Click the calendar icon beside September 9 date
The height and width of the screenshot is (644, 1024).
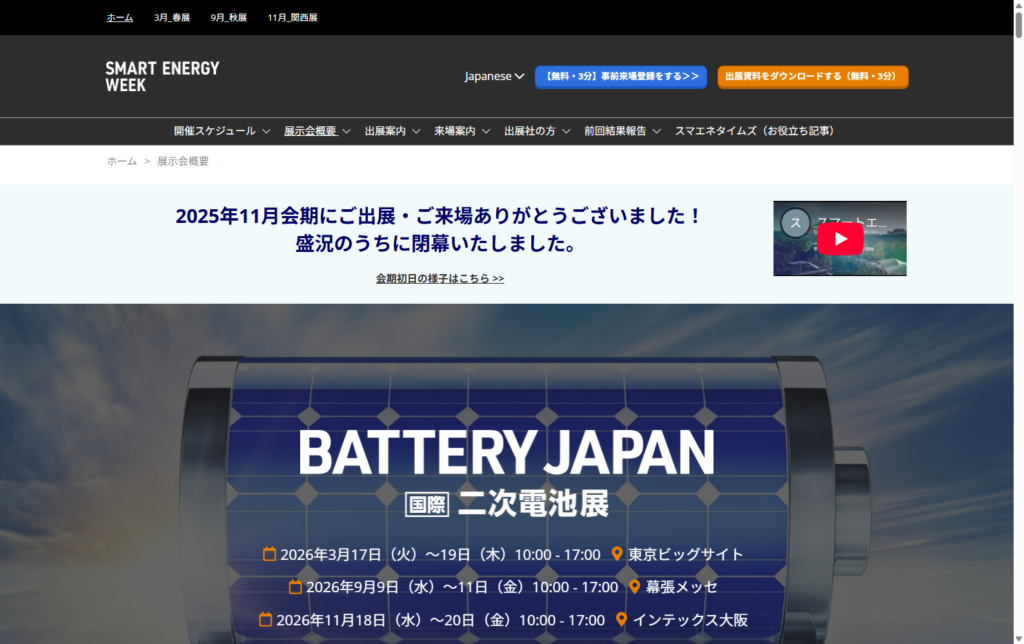295,587
